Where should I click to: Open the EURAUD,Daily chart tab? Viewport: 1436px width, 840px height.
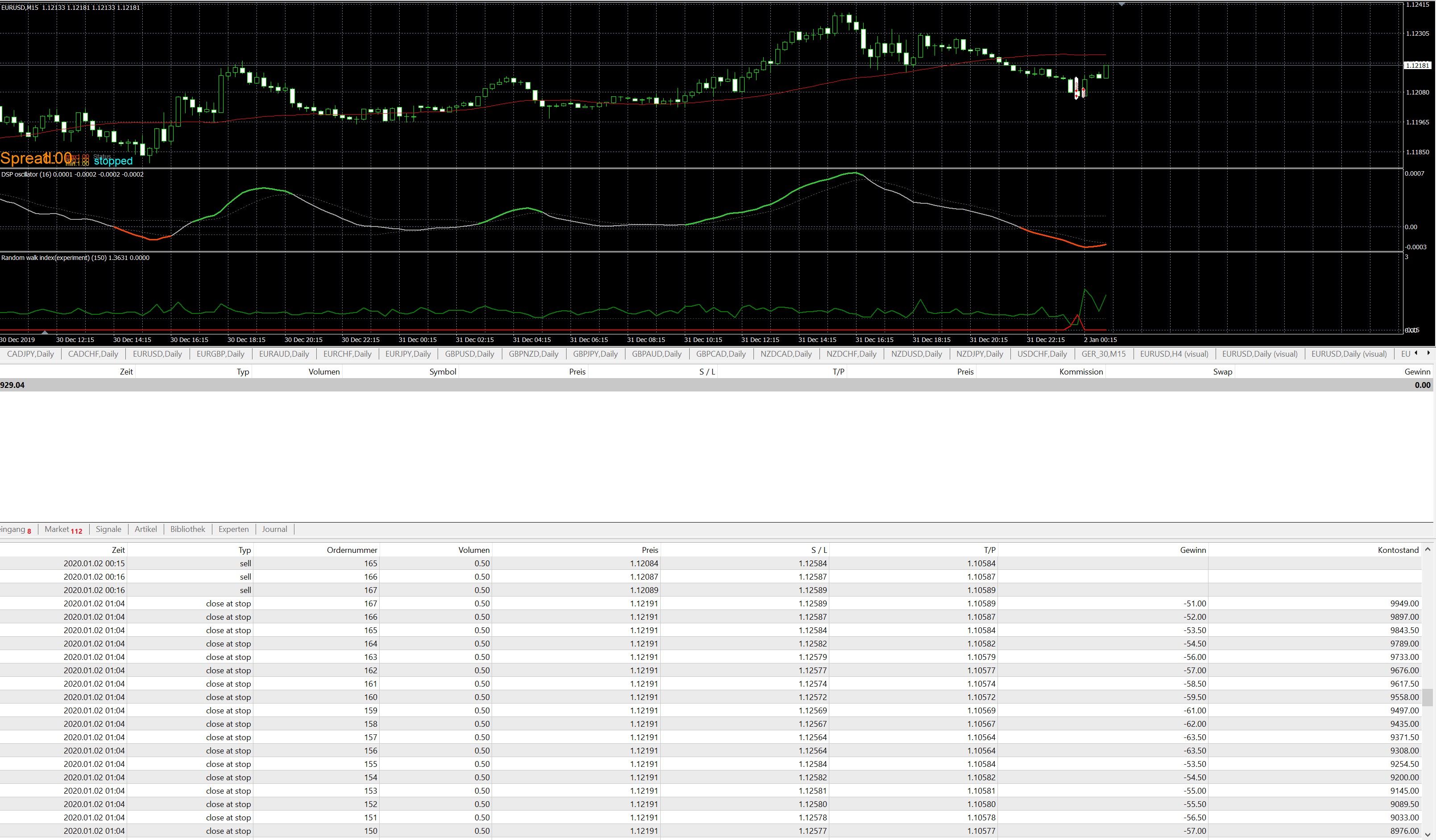tap(284, 354)
